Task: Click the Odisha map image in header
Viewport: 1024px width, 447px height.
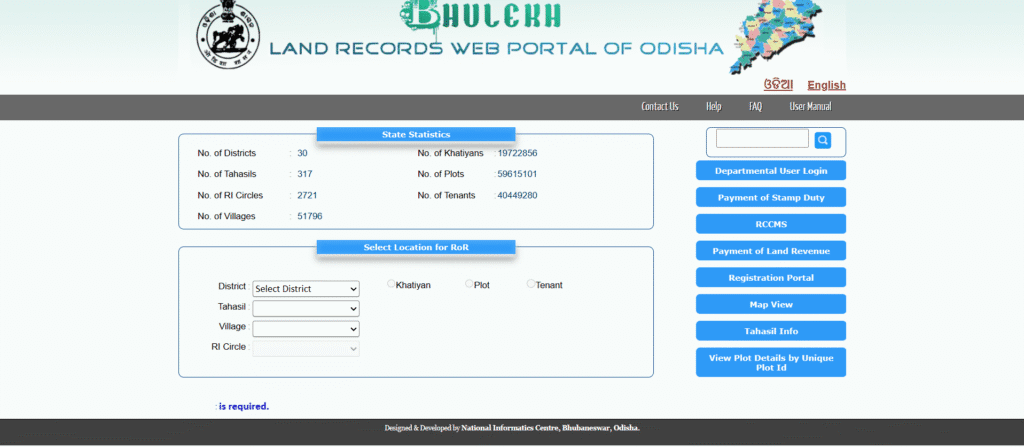Action: pos(775,36)
